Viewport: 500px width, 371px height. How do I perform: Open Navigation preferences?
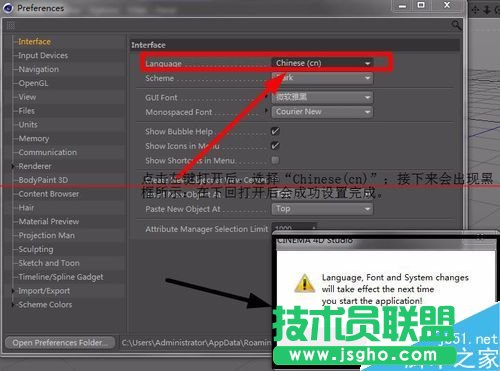click(x=39, y=69)
